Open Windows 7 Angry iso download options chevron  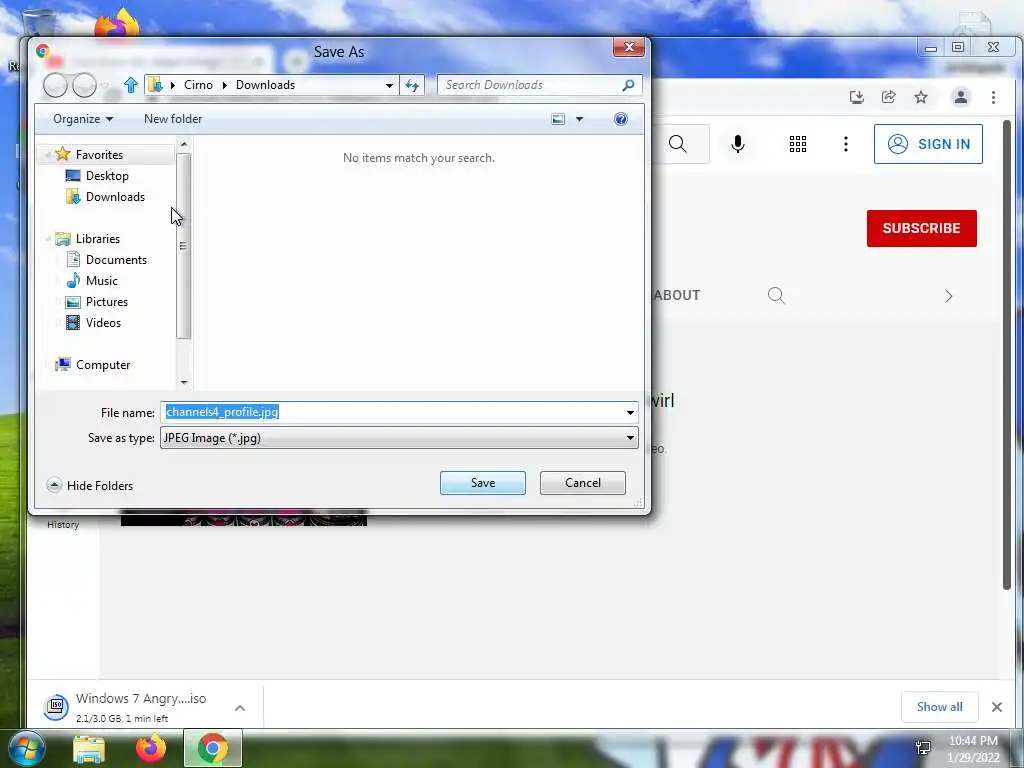pyautogui.click(x=240, y=708)
